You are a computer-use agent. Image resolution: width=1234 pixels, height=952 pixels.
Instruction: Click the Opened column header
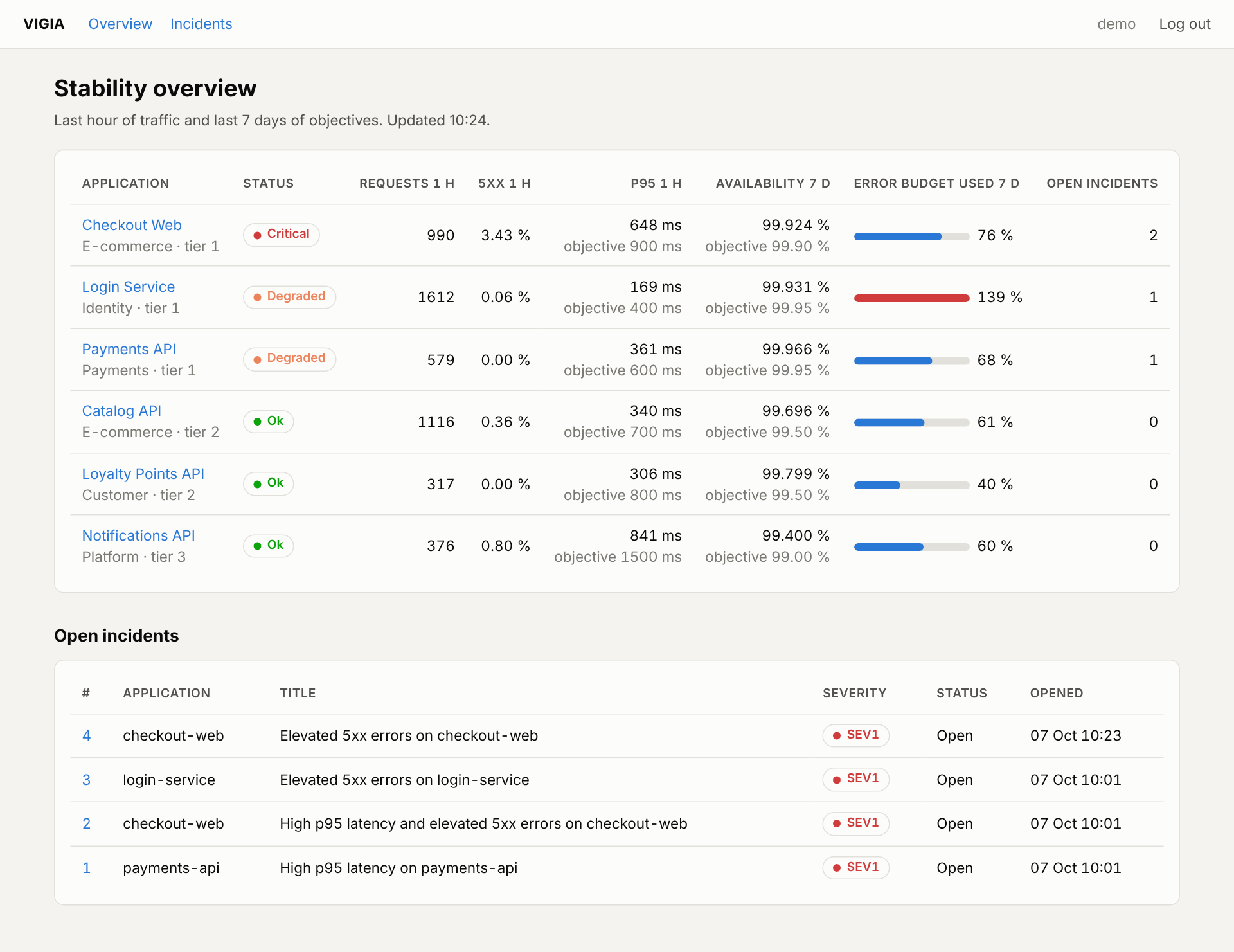[x=1057, y=693]
